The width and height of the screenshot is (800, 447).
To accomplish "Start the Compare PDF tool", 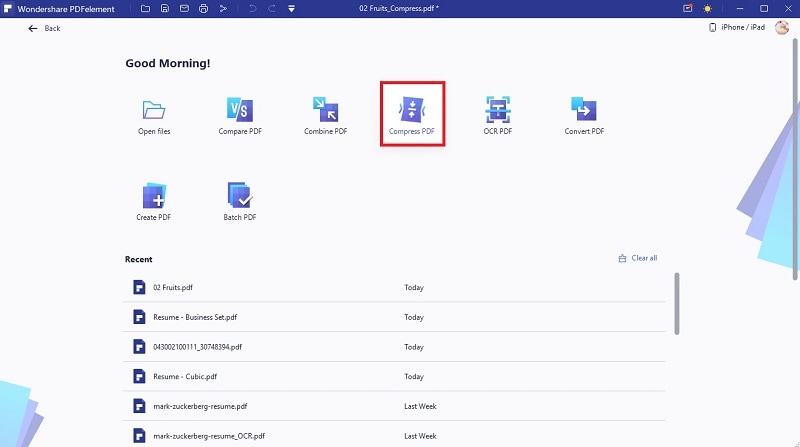I will pos(240,116).
